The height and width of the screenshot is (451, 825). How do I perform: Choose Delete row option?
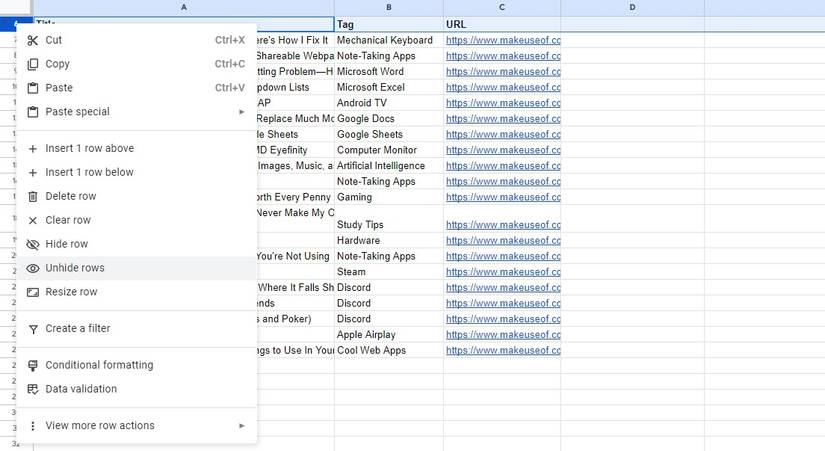(x=137, y=196)
